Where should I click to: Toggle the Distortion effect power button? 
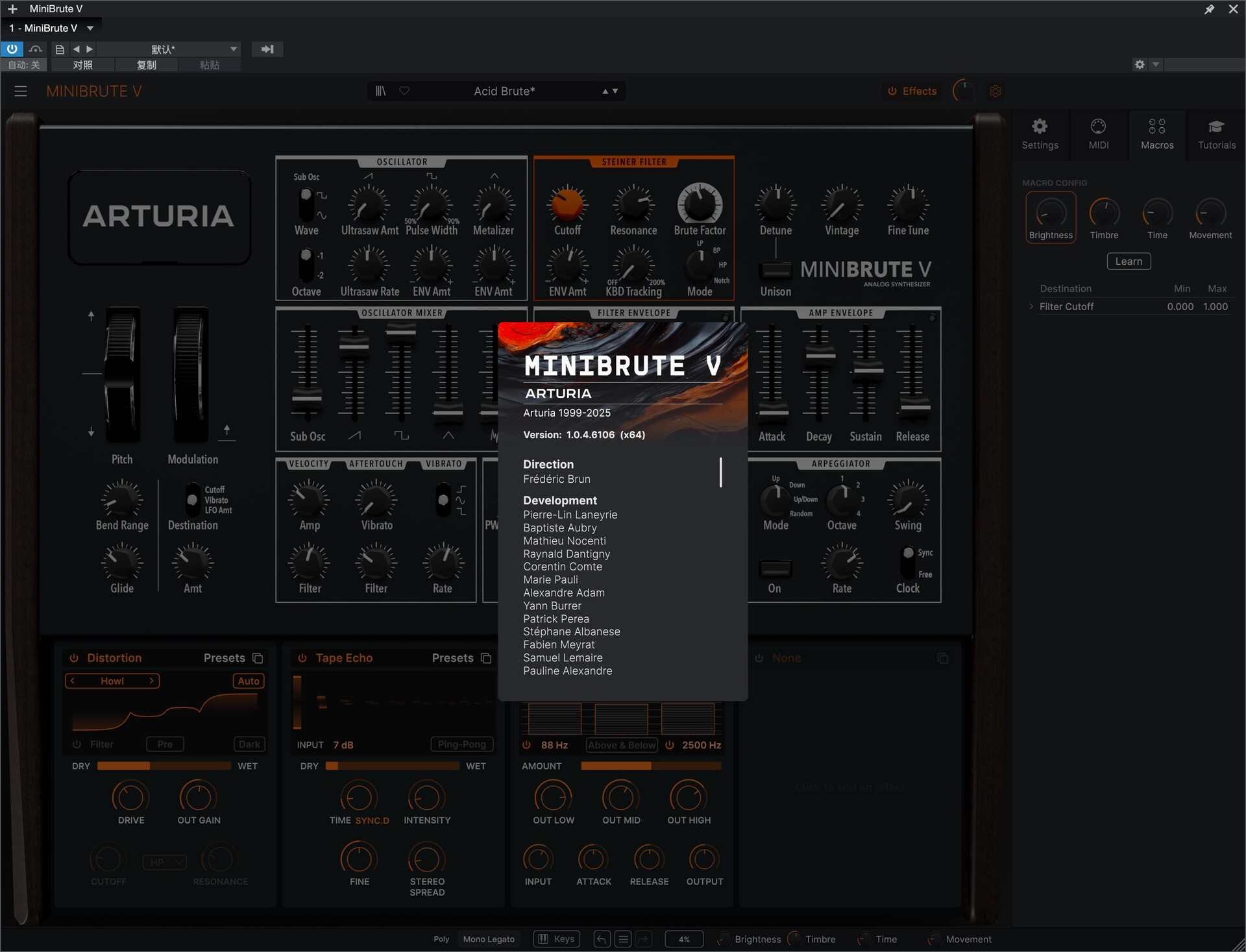coord(74,658)
